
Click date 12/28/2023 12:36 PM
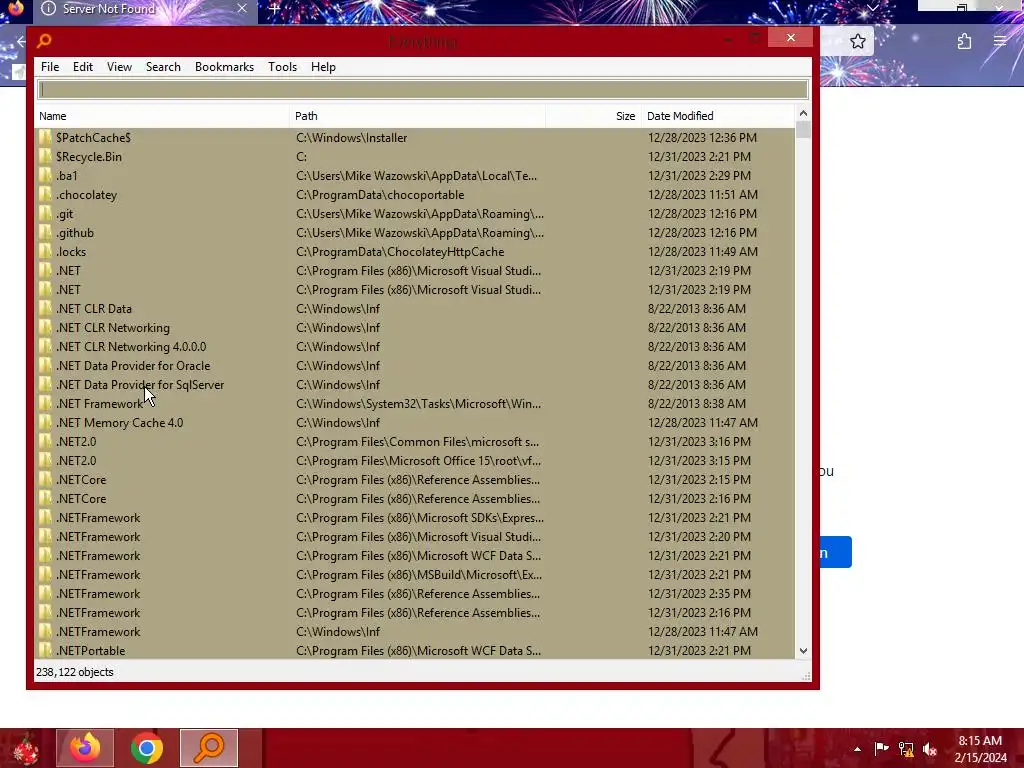[702, 138]
